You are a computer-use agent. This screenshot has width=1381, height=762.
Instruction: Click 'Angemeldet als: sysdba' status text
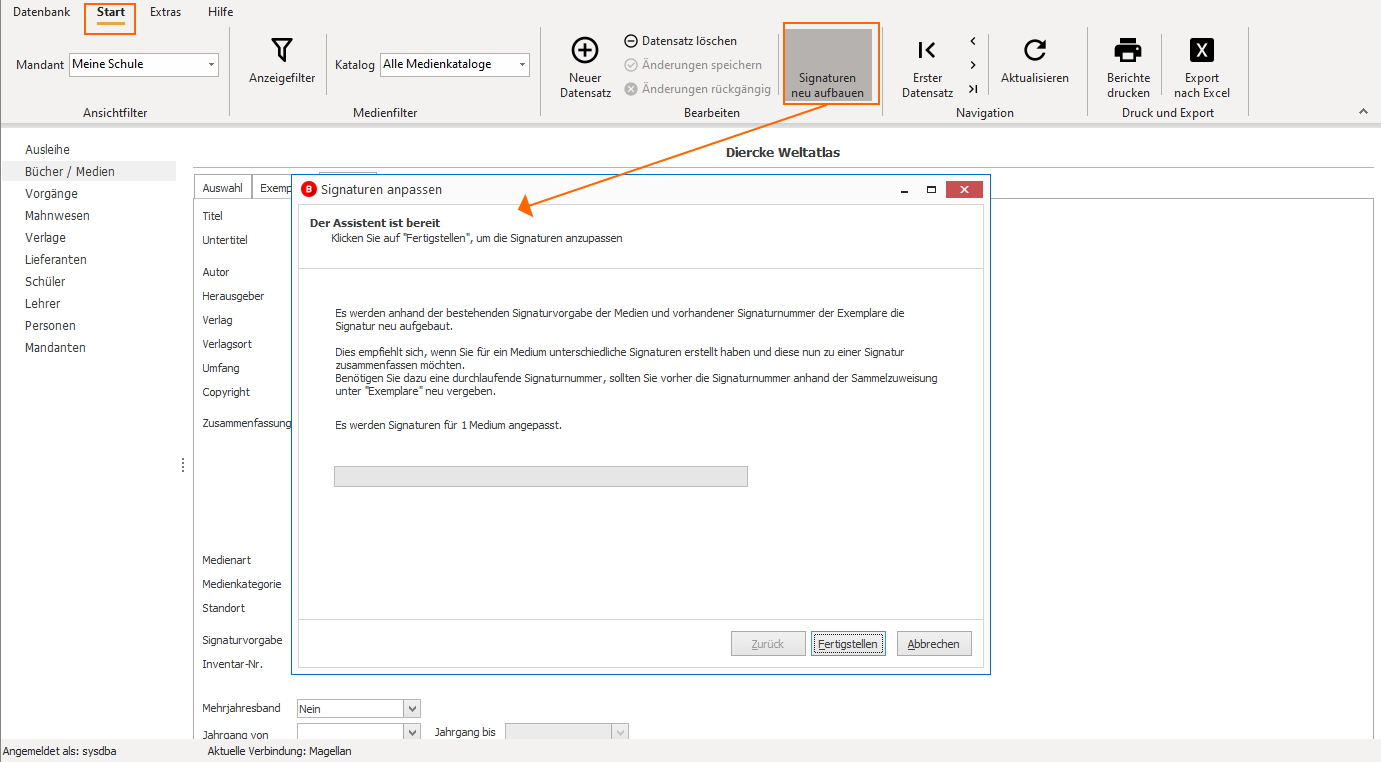tap(60, 751)
